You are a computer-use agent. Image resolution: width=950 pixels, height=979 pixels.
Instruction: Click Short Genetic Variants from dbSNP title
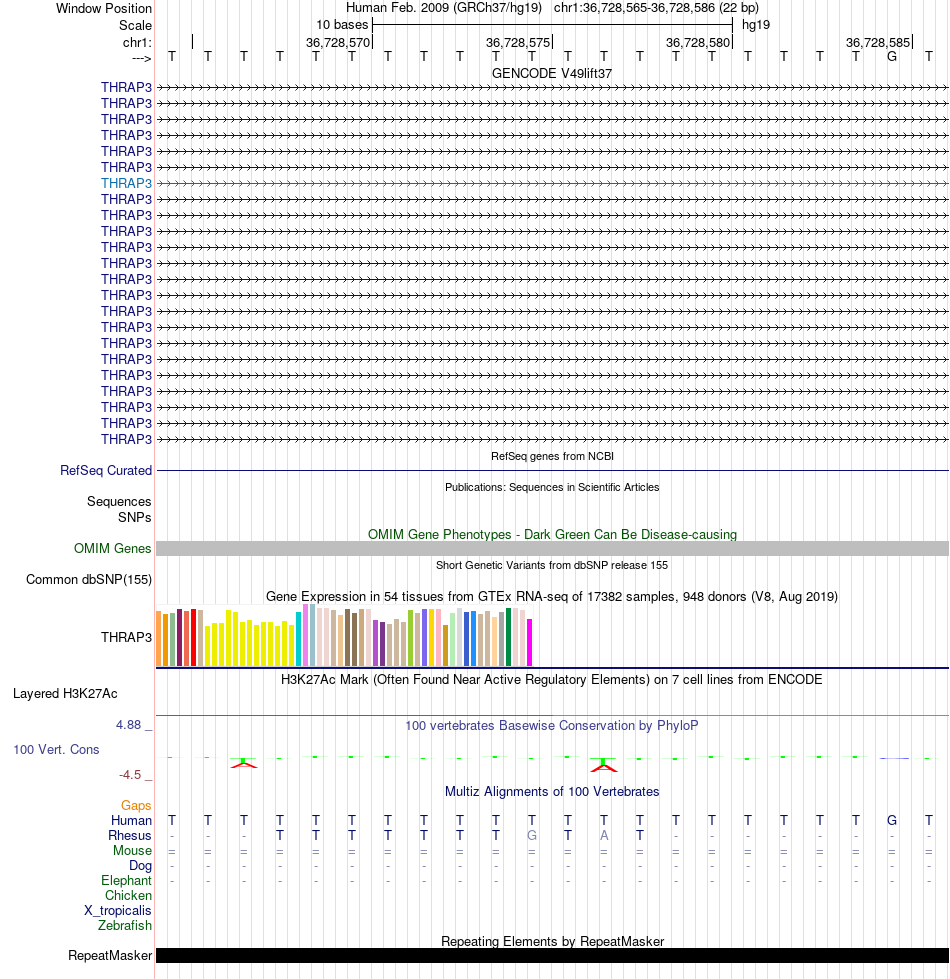coord(552,565)
